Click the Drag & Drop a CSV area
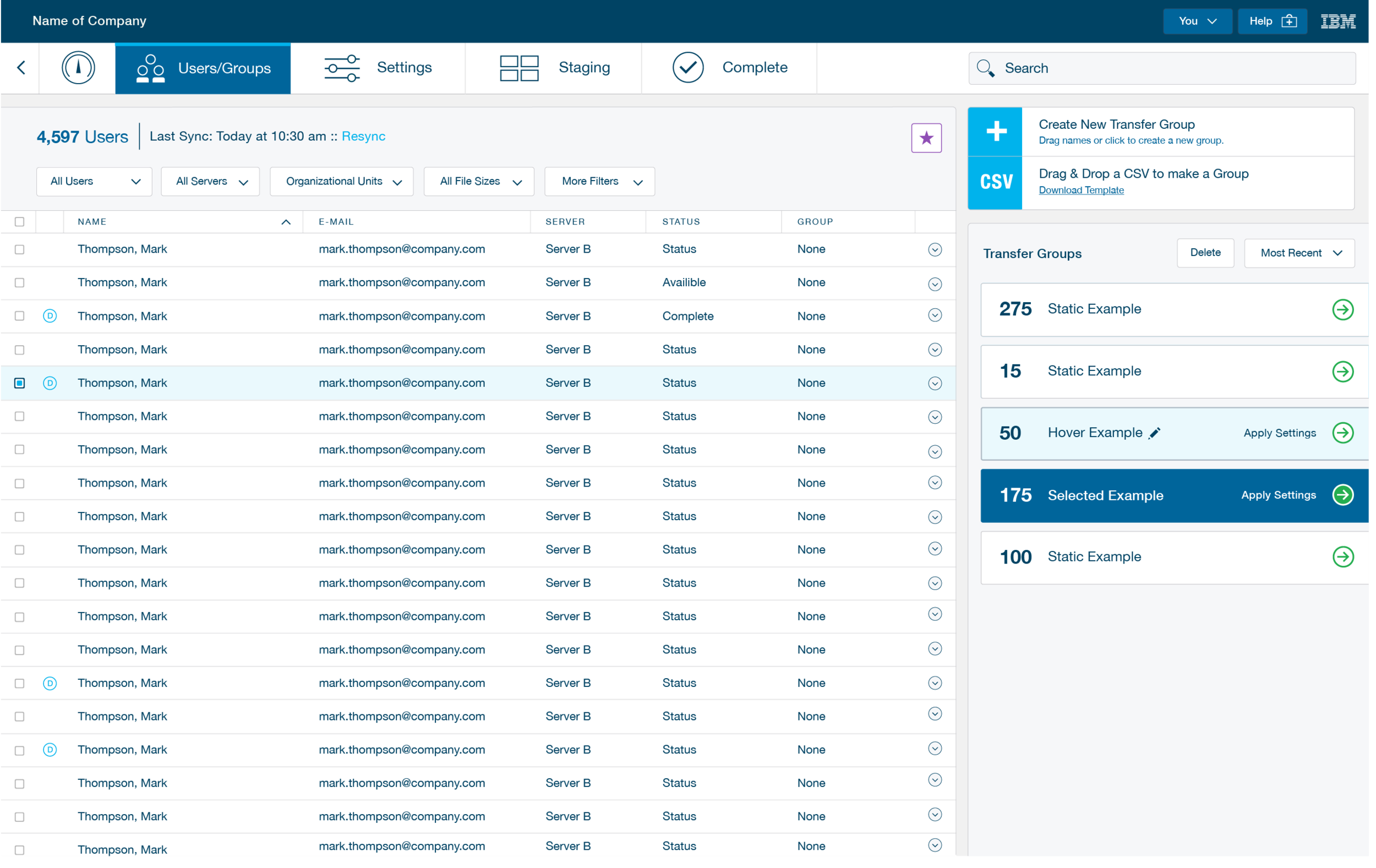Image resolution: width=1376 pixels, height=868 pixels. (1161, 182)
